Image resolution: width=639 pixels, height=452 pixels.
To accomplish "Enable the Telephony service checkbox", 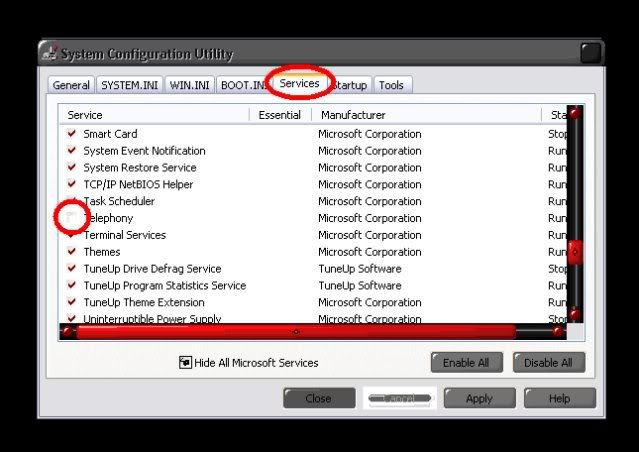I will (71, 218).
